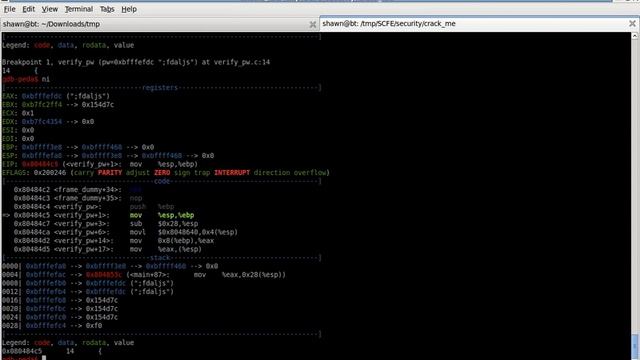Click the EIP register line
The image size is (640, 360).
(x=100, y=164)
